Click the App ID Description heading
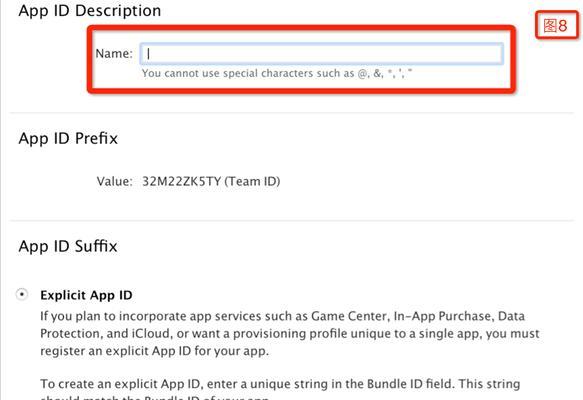The height and width of the screenshot is (400, 583). coord(90,10)
